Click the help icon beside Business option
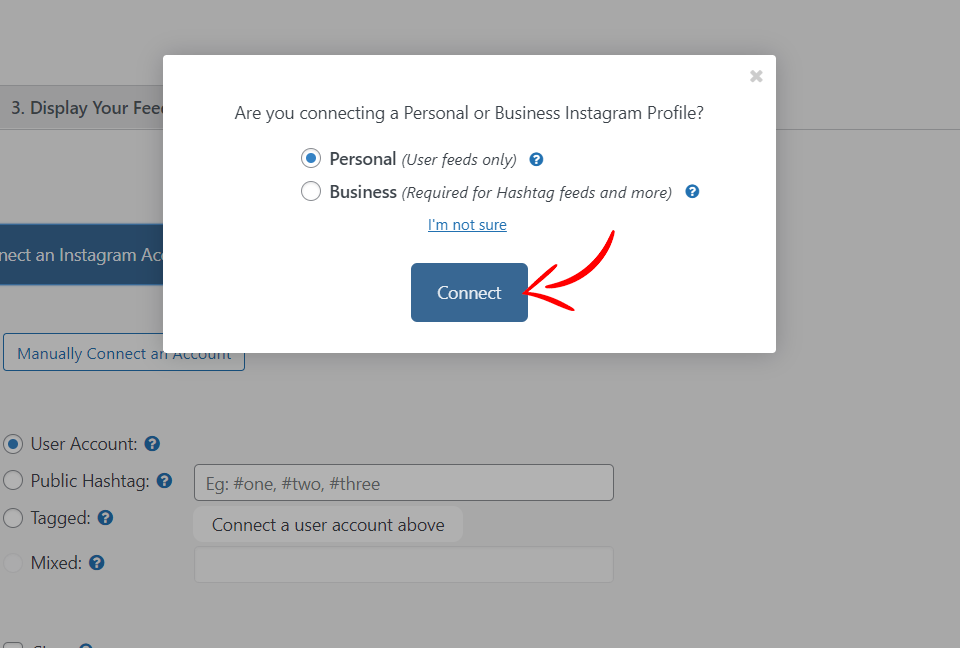This screenshot has height=648, width=960. 692,192
